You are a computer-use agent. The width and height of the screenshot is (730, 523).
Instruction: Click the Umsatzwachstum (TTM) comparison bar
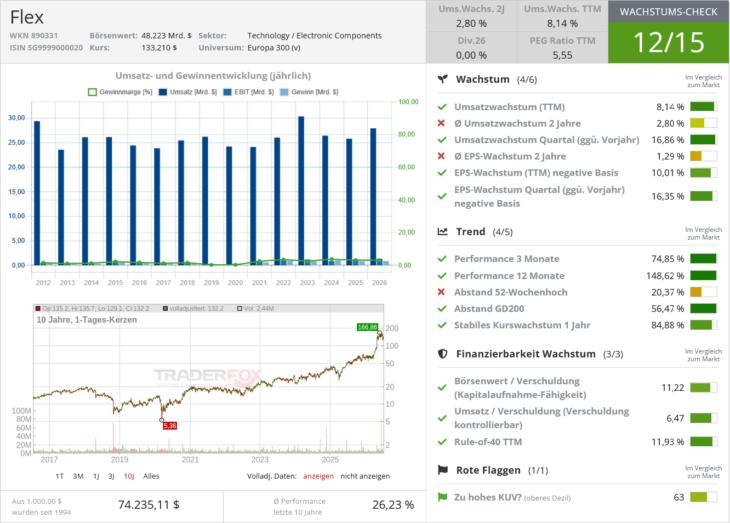point(703,107)
